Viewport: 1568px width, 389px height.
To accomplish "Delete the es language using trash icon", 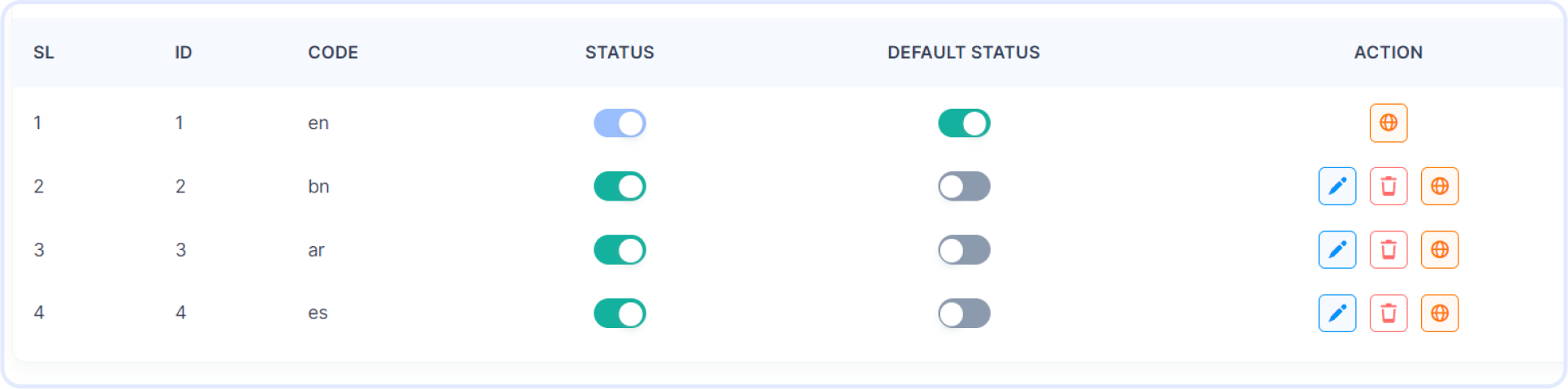I will [x=1388, y=313].
